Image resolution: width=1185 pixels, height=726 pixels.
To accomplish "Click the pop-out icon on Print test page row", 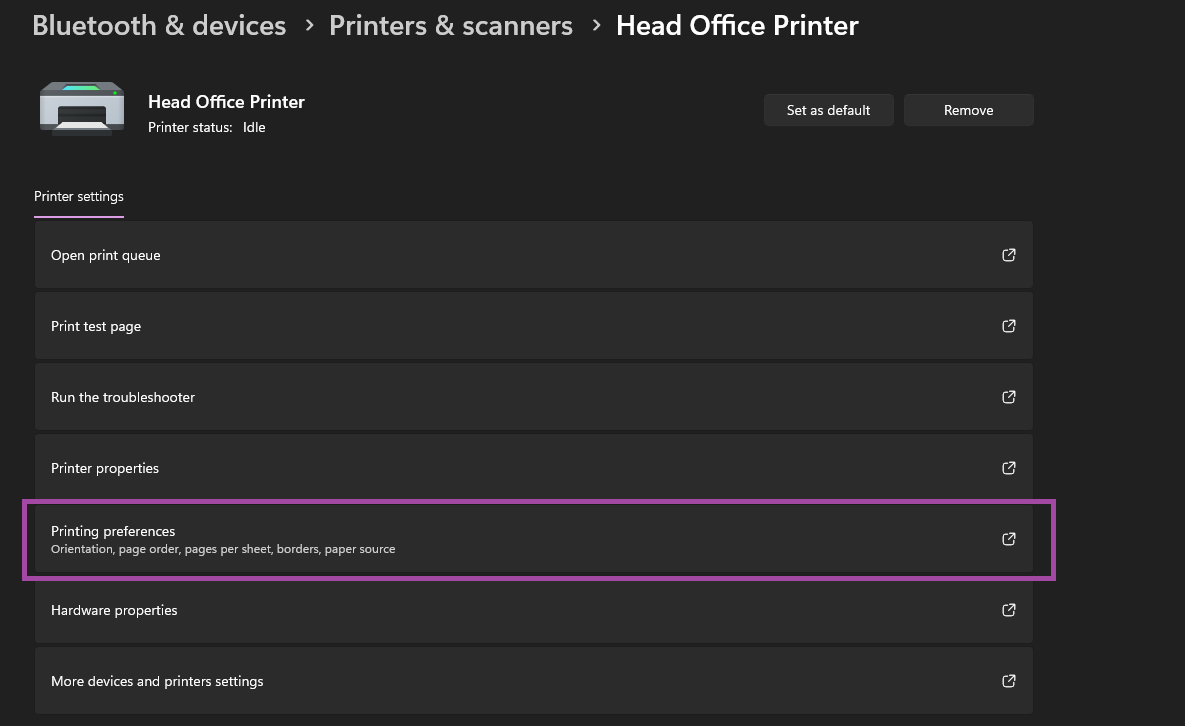I will pos(1008,326).
